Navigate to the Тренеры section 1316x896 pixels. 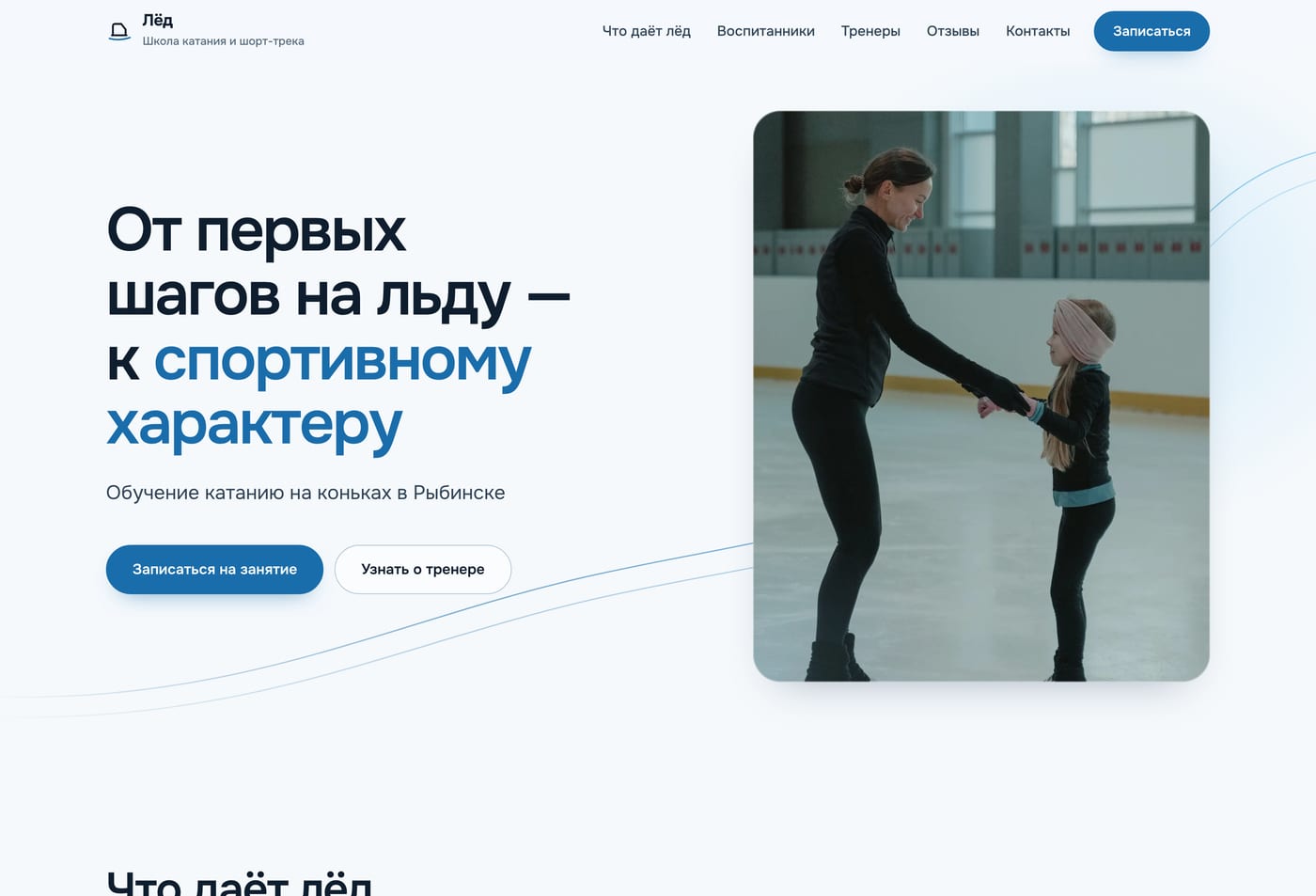pos(870,31)
